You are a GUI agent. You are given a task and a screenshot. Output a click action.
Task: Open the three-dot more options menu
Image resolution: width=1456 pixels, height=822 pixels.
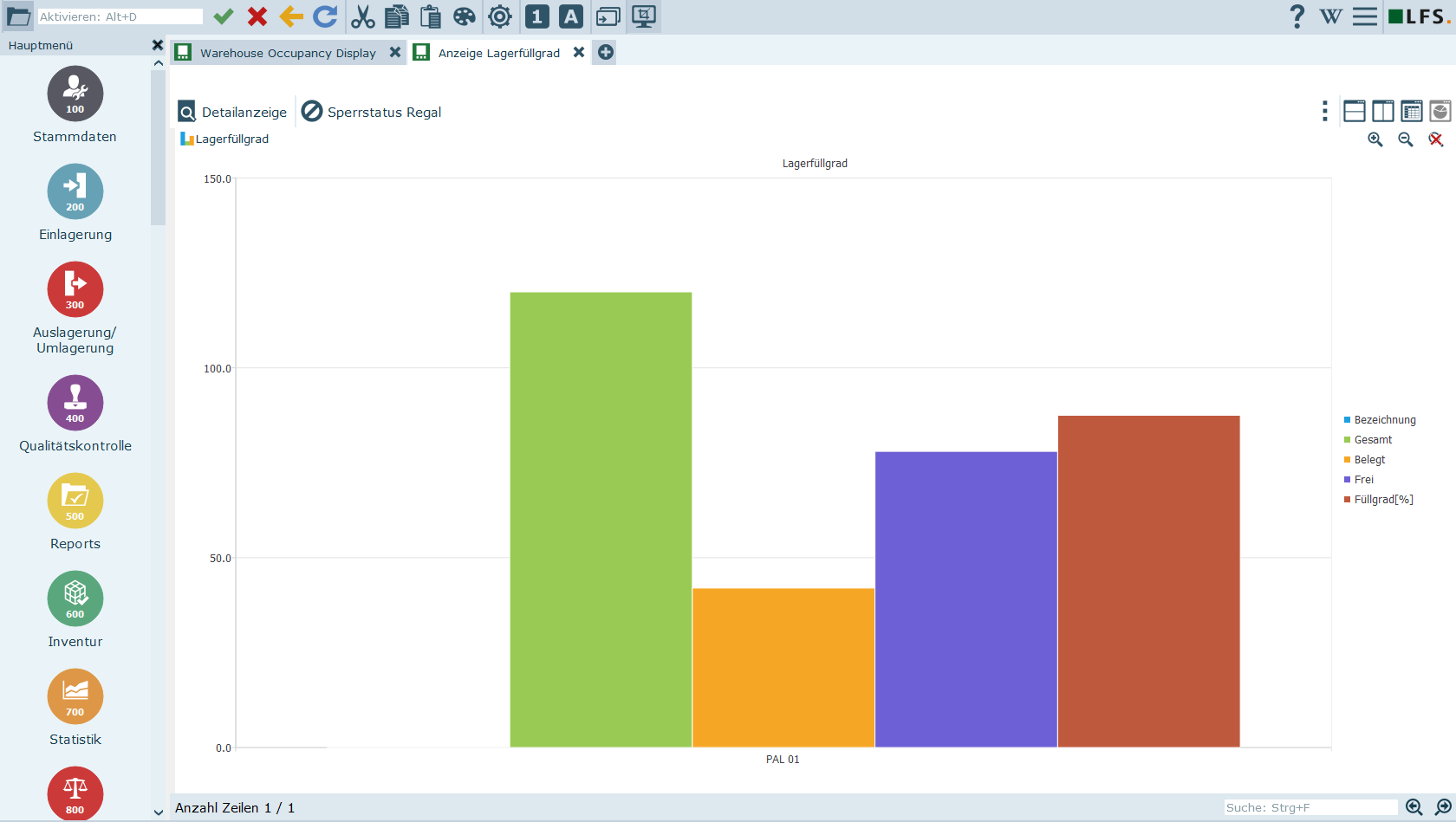point(1324,111)
